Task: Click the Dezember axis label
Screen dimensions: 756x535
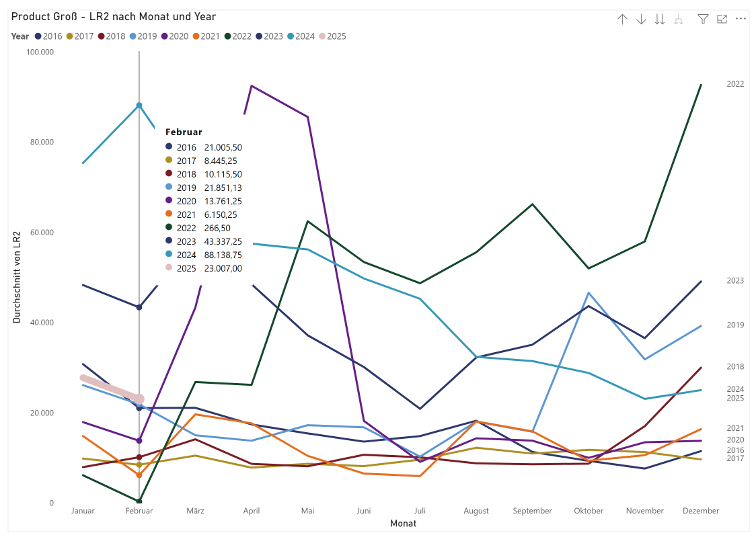Action: [700, 511]
